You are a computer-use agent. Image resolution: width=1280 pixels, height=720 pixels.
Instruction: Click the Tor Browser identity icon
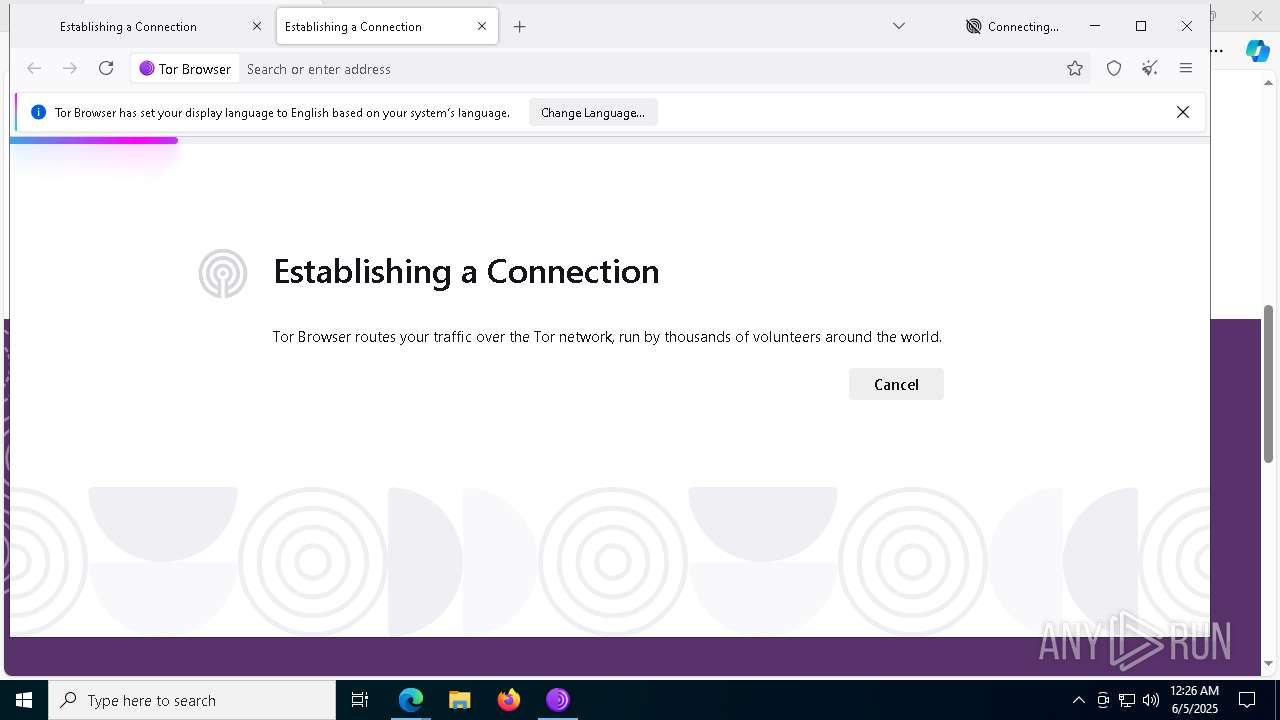click(x=185, y=69)
